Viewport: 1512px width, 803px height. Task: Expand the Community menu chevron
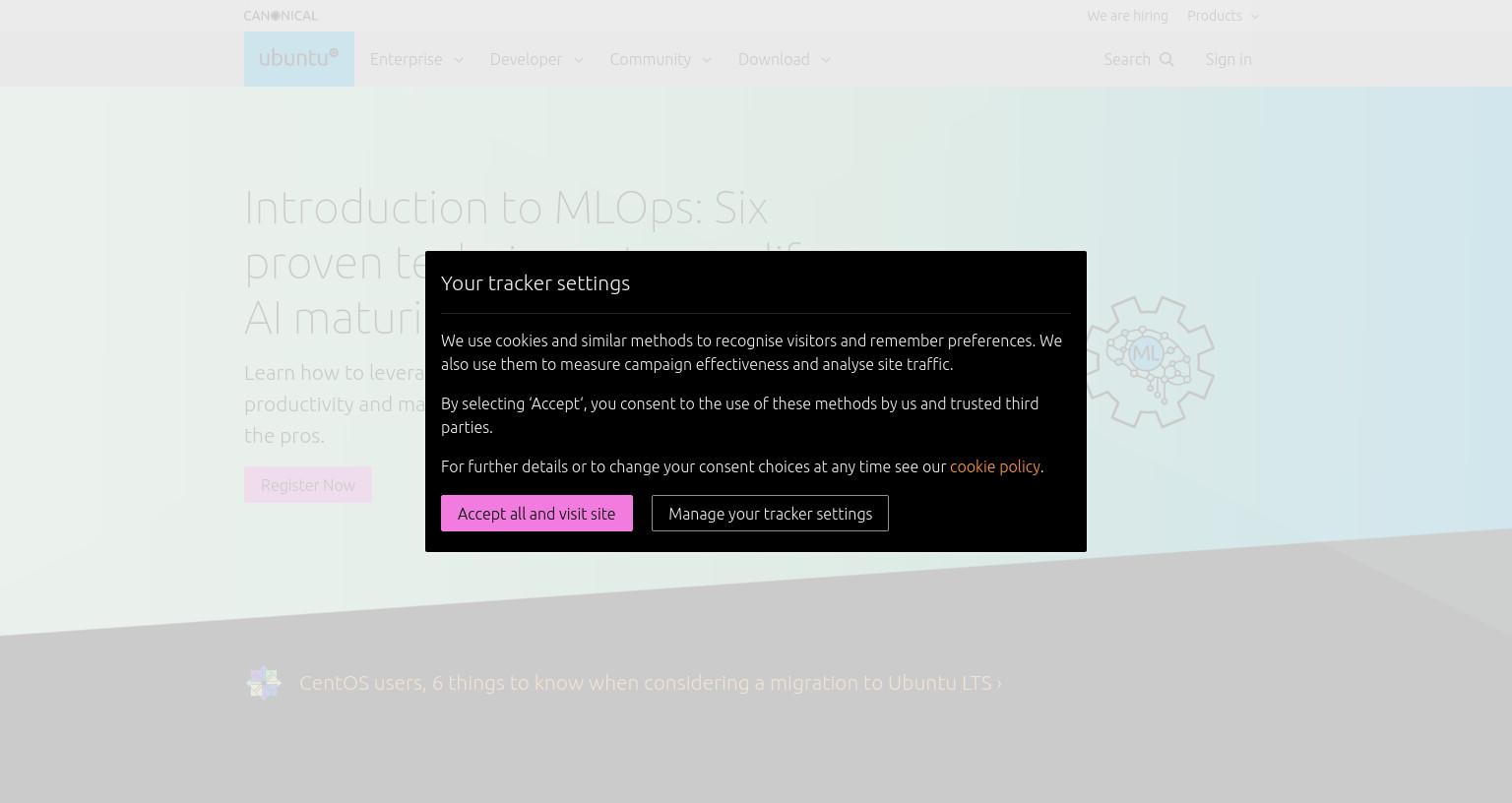707,60
